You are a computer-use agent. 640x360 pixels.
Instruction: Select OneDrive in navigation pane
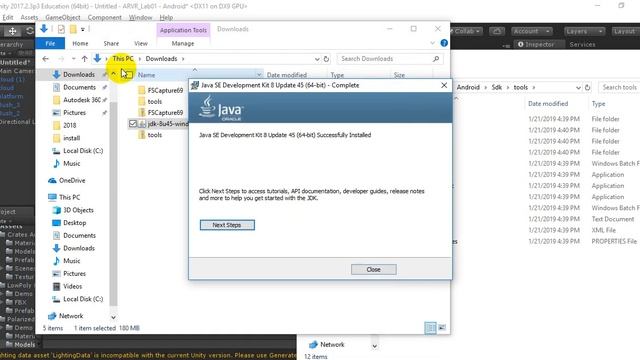(x=72, y=180)
